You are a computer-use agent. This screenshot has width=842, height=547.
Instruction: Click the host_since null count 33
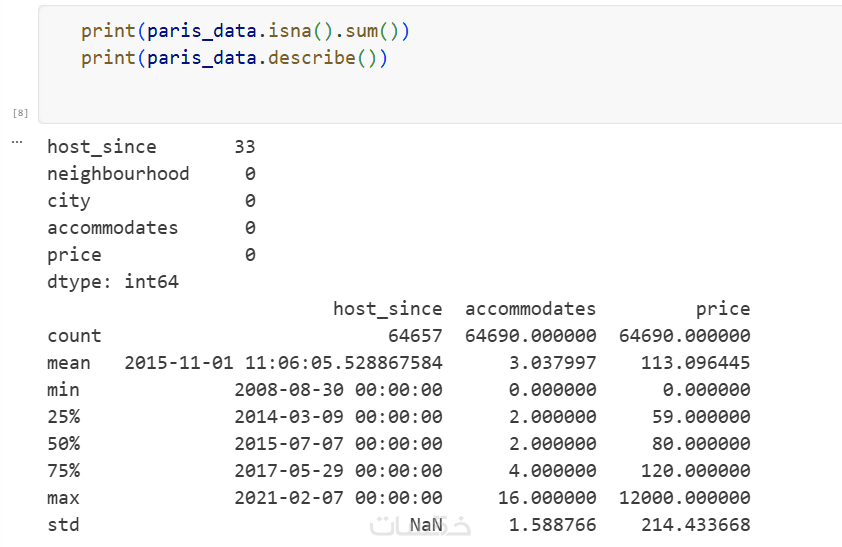click(245, 147)
